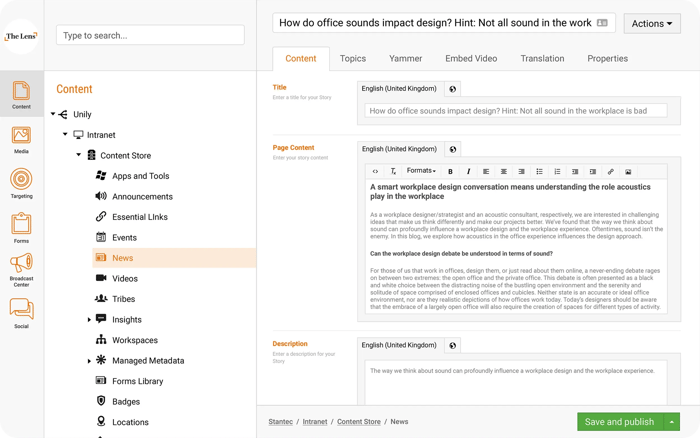Open source code view in editor

(375, 171)
